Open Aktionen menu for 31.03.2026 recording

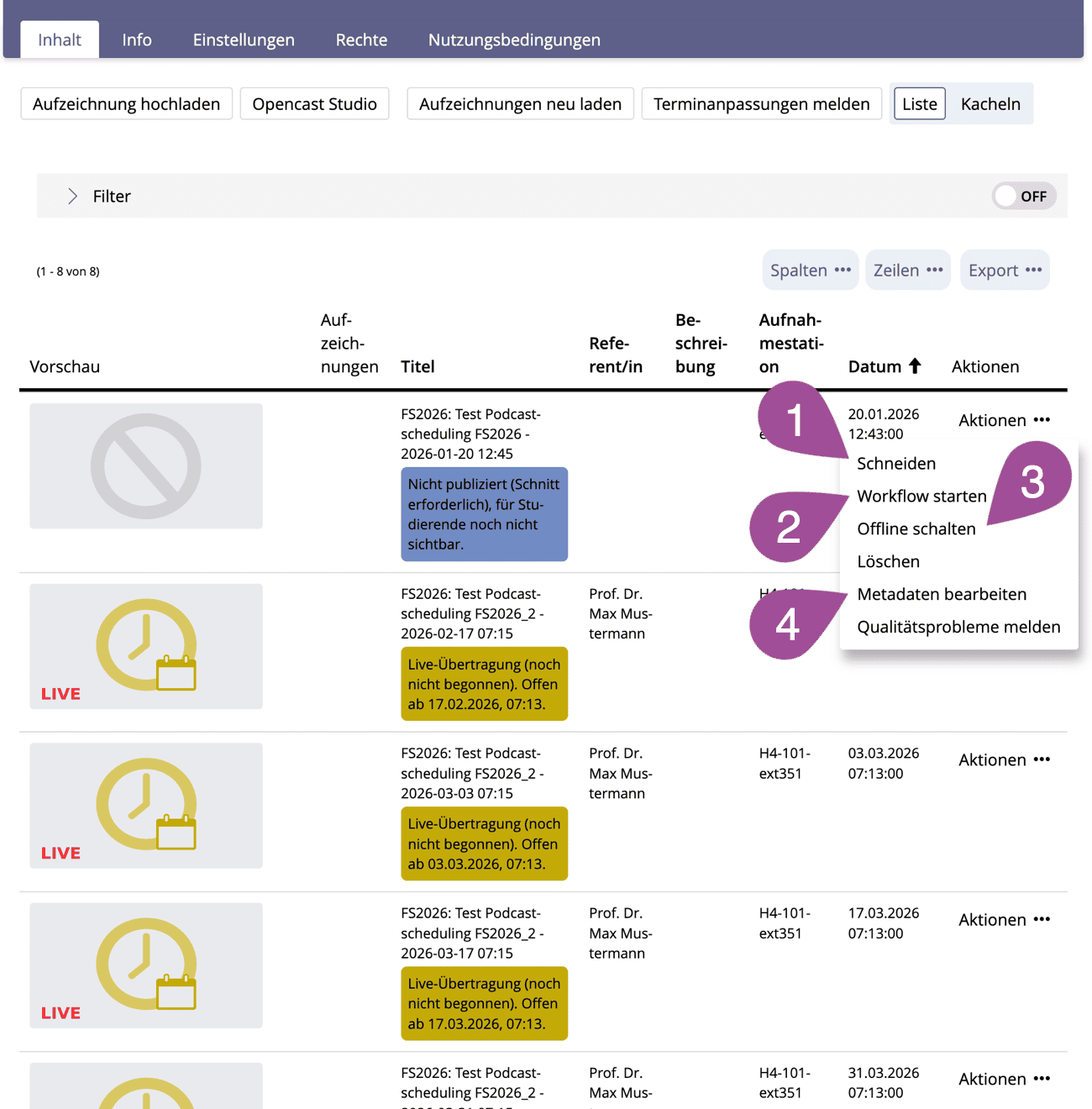(1004, 1079)
